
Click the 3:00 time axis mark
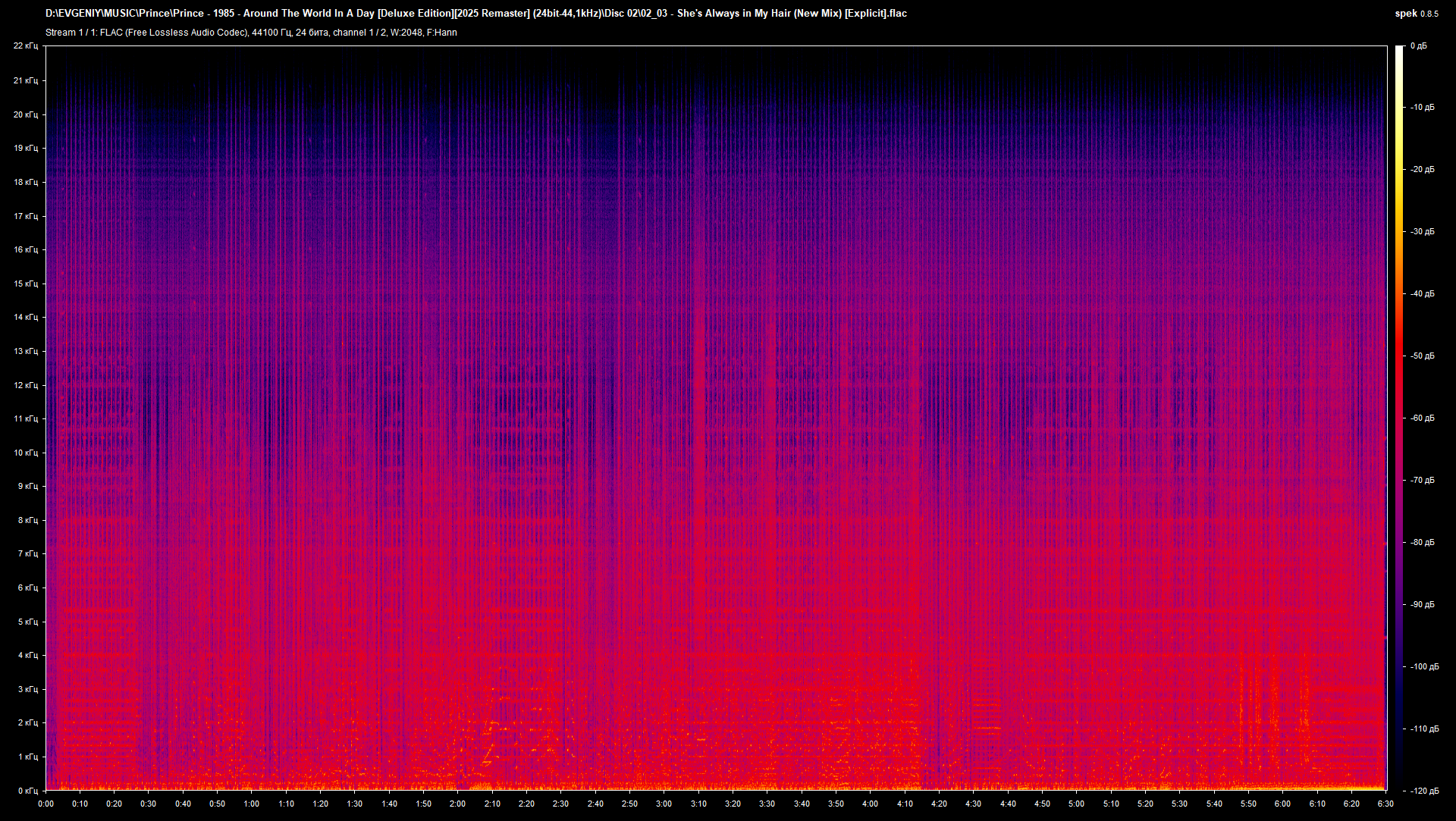665,805
